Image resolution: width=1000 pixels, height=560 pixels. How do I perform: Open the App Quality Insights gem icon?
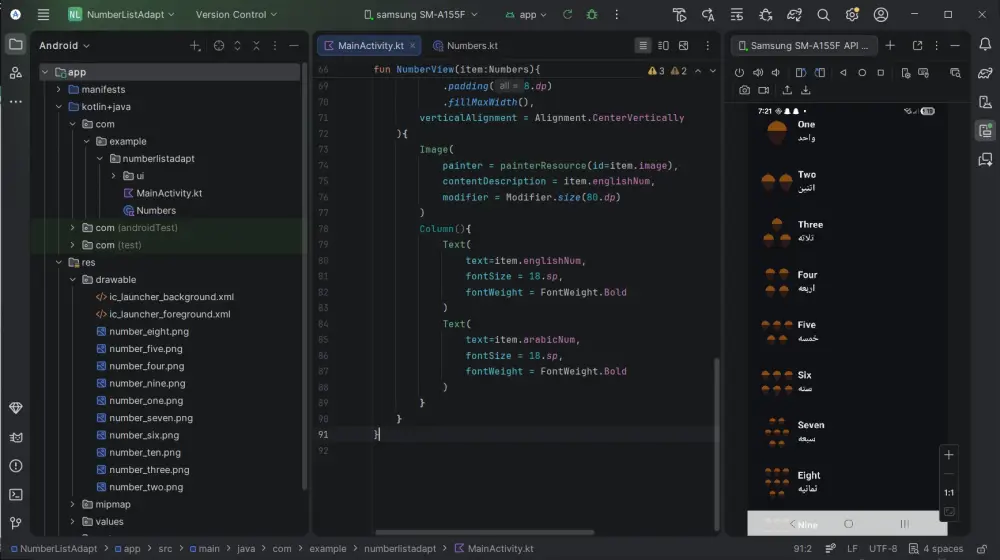pyautogui.click(x=15, y=408)
